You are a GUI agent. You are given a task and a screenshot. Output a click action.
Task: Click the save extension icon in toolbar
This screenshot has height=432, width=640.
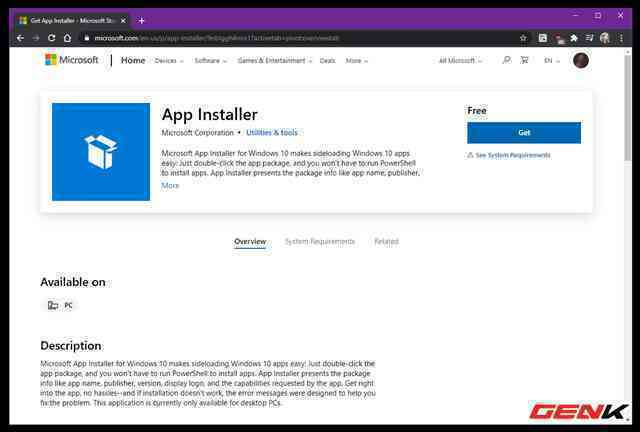542,38
